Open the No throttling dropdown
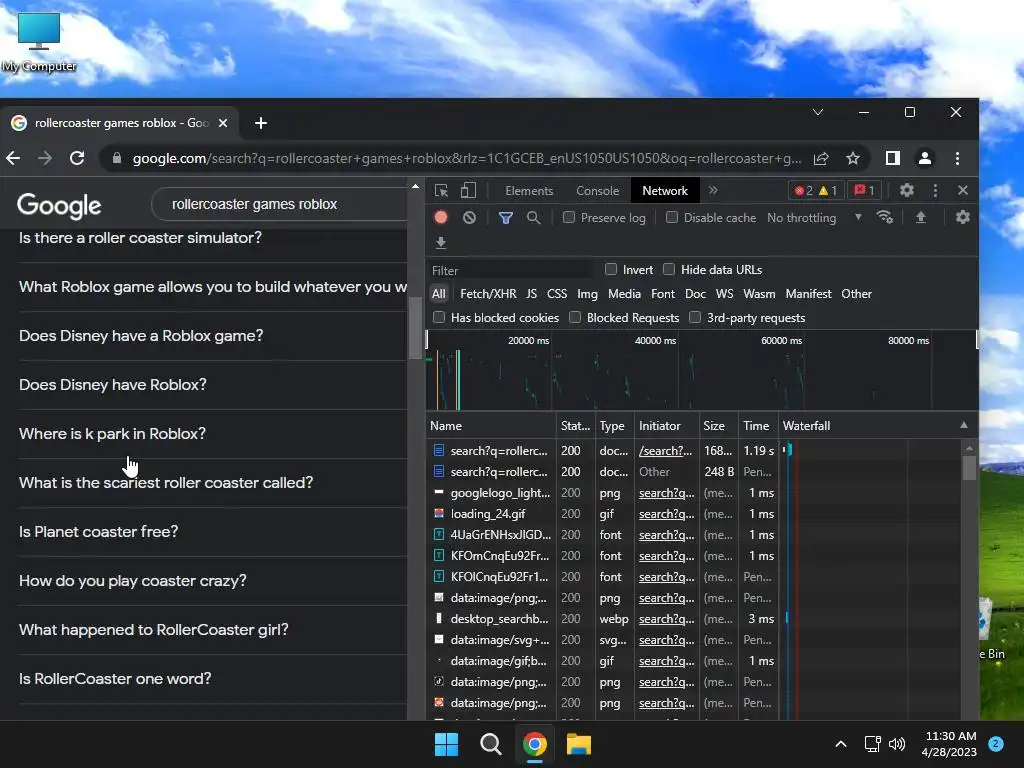Screen dimensions: 1024x768 point(814,217)
